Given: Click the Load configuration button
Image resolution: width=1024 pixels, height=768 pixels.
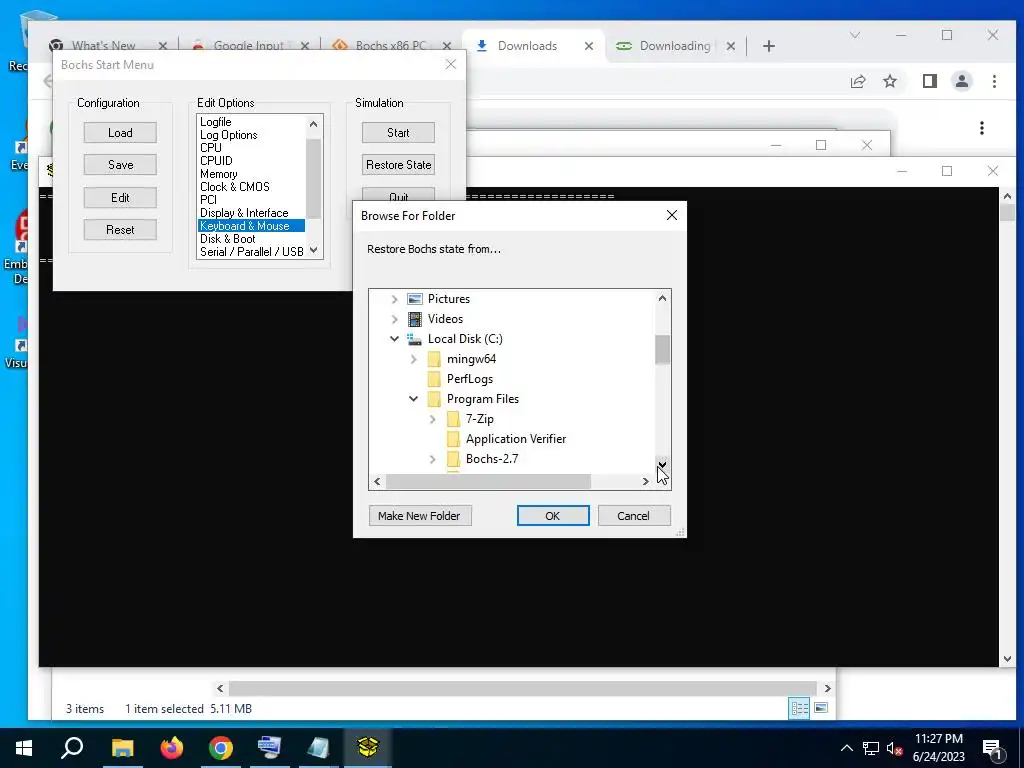Looking at the screenshot, I should [x=120, y=133].
